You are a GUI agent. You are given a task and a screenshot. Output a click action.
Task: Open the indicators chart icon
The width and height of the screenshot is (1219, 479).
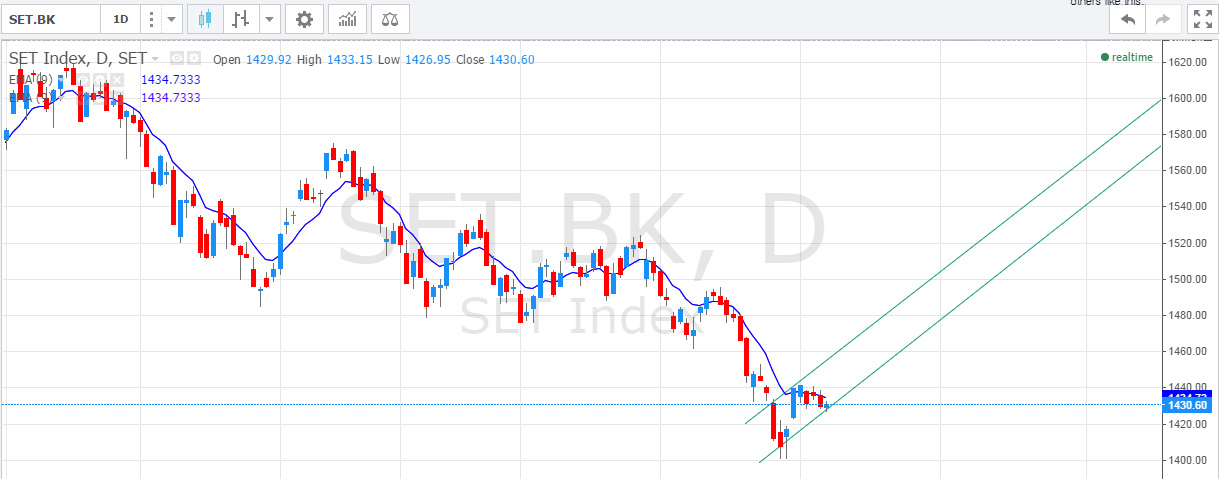click(347, 19)
